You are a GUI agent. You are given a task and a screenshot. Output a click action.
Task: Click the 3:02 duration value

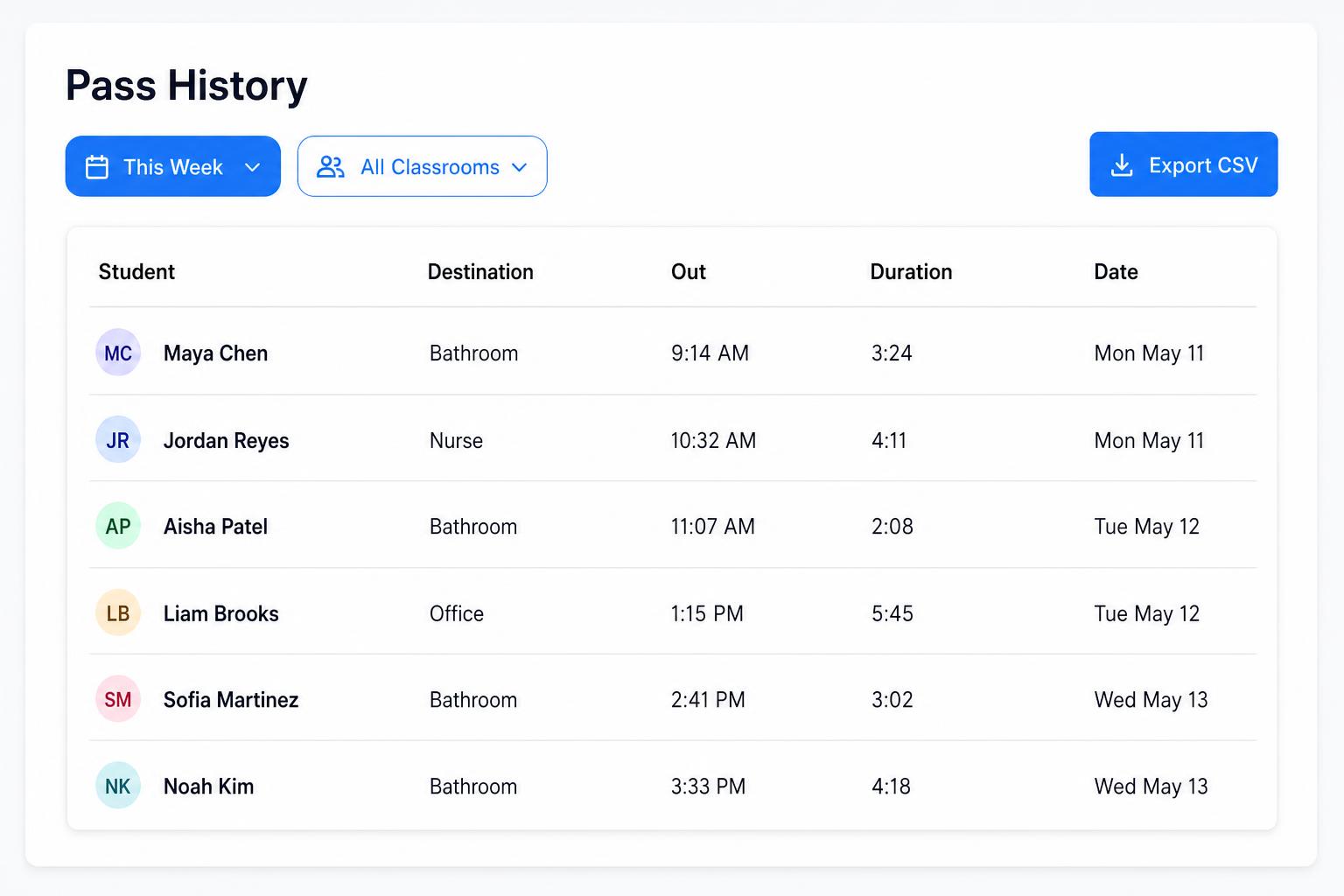[892, 700]
